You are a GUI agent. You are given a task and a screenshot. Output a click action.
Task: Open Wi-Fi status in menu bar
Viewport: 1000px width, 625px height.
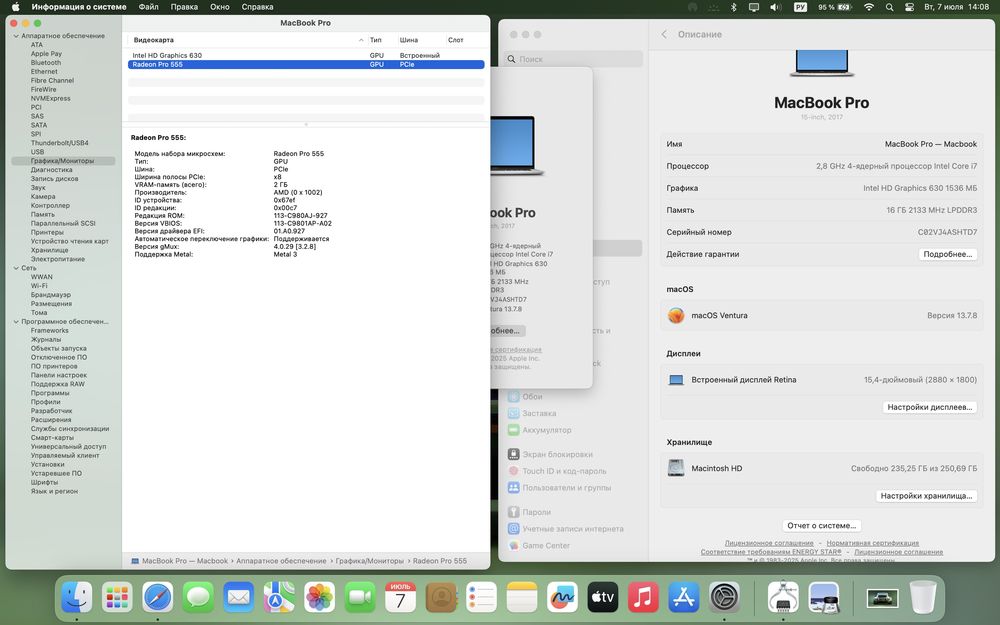pos(869,7)
